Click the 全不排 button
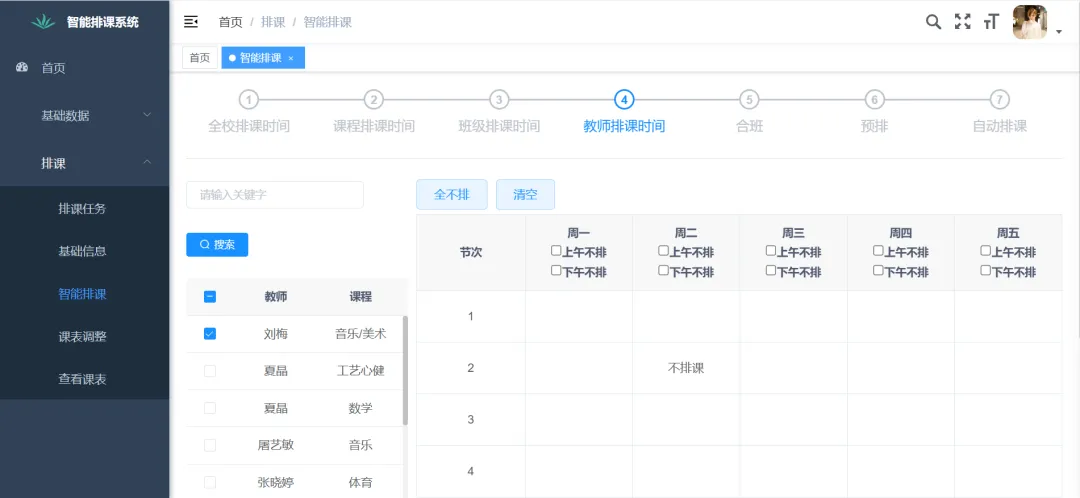The image size is (1080, 498). click(451, 195)
